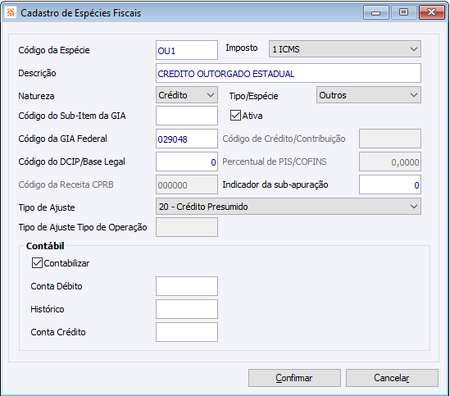
Task: Click the Conta Crédito input field
Action: point(187,332)
